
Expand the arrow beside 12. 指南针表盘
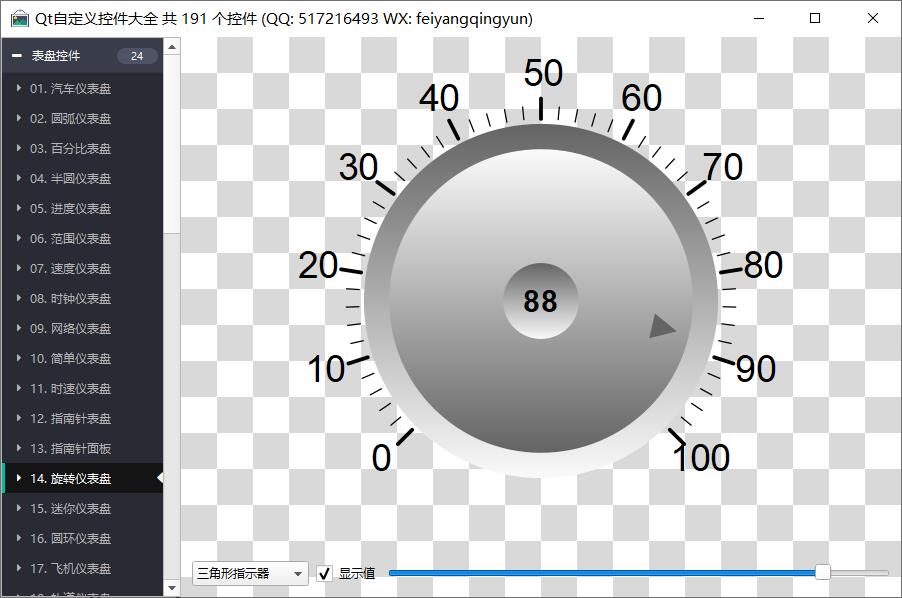coord(19,418)
